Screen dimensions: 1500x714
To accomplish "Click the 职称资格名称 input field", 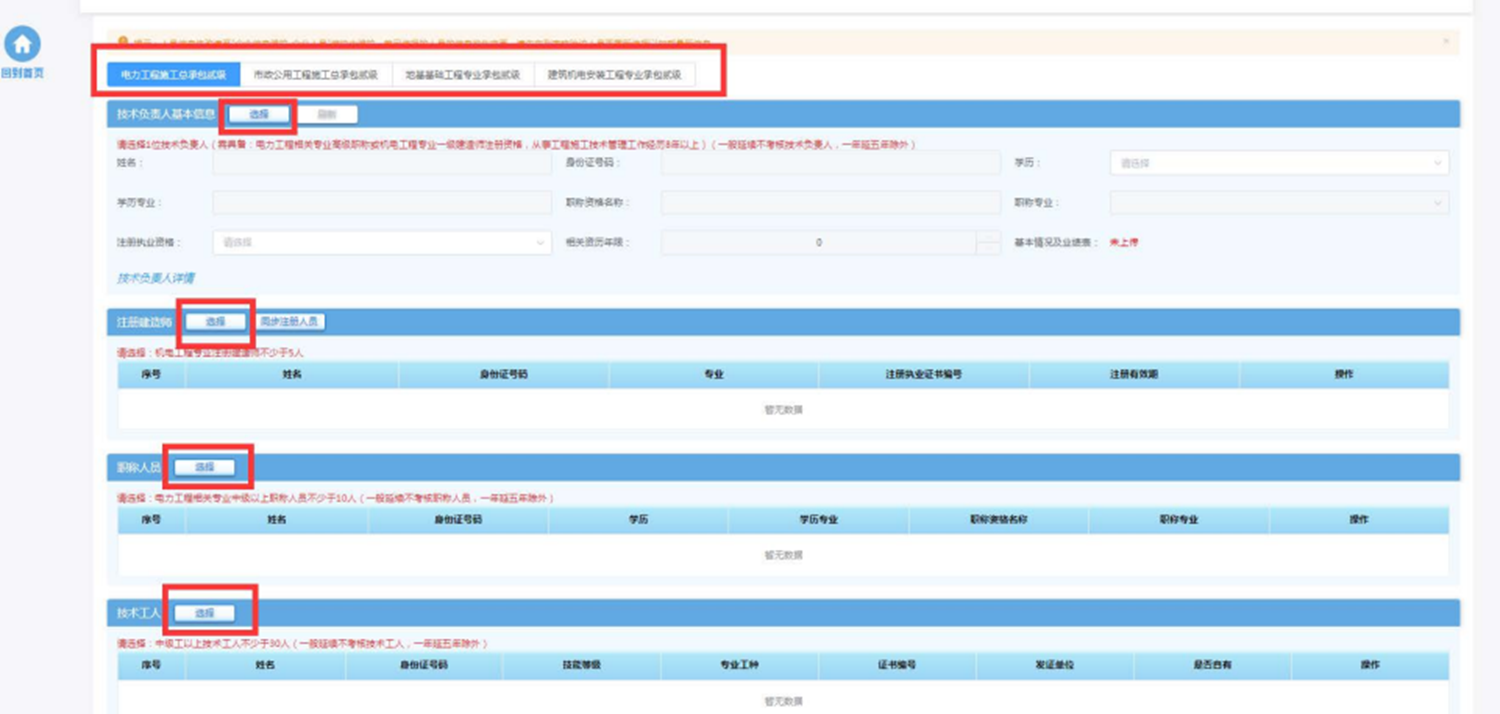I will (830, 203).
